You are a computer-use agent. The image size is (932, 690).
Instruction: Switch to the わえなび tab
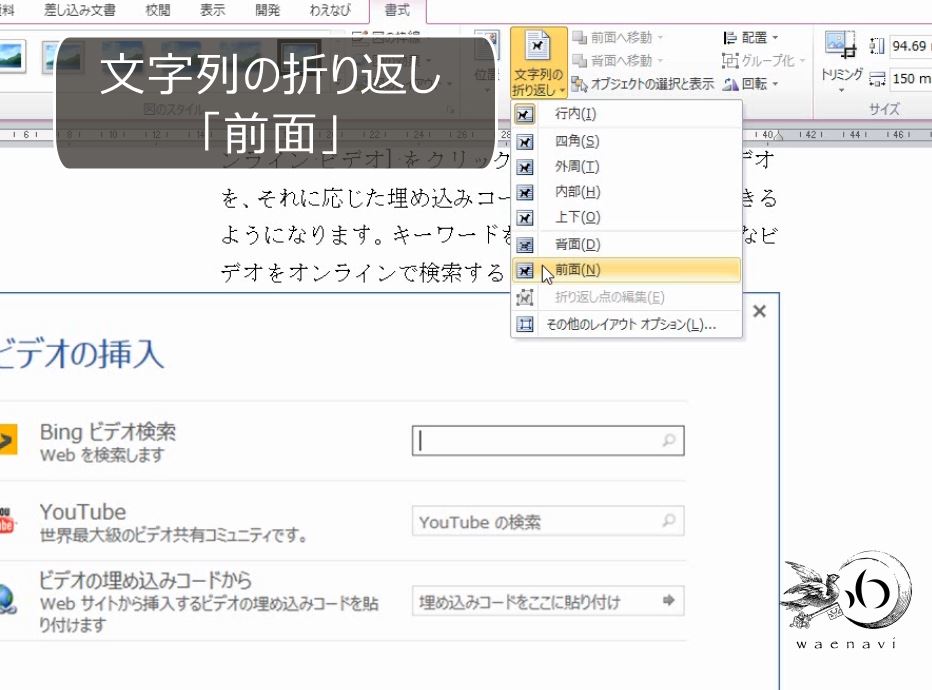click(x=330, y=10)
